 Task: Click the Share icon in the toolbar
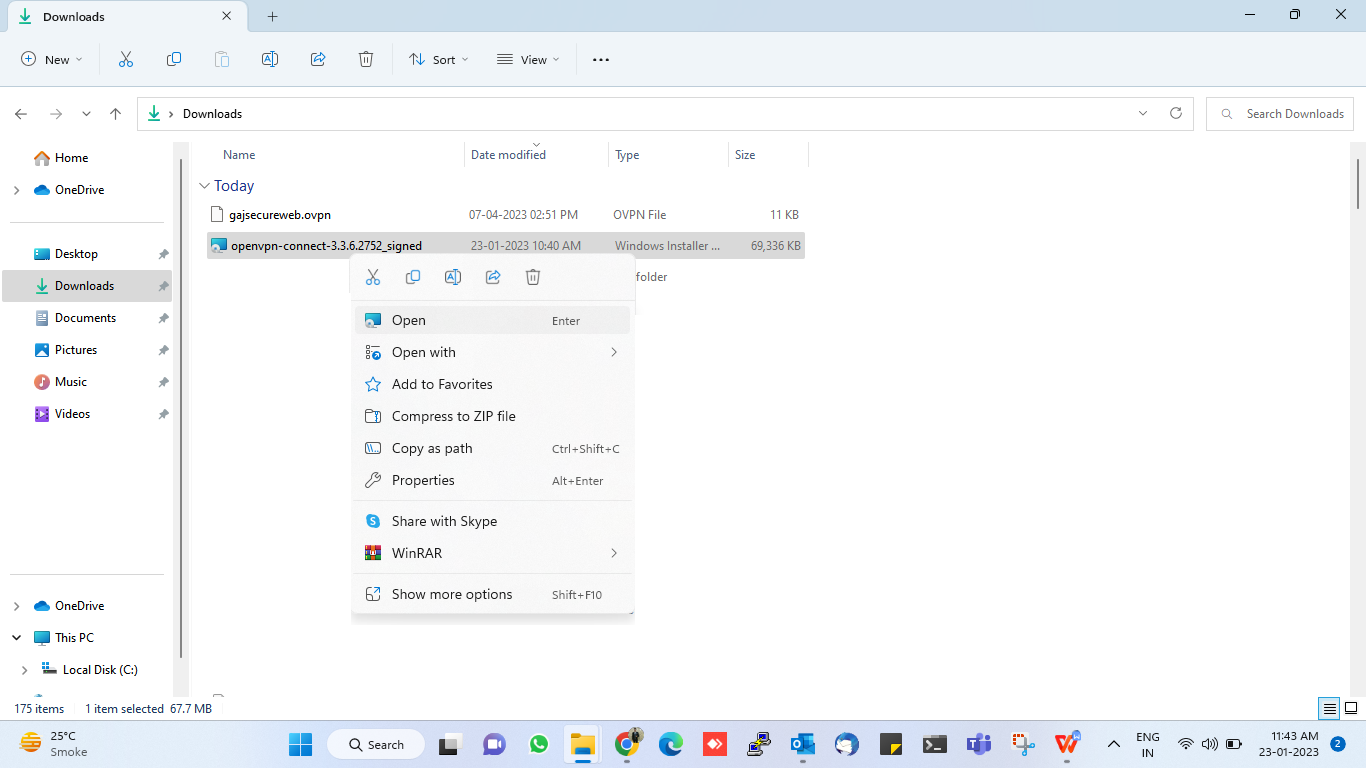(318, 60)
